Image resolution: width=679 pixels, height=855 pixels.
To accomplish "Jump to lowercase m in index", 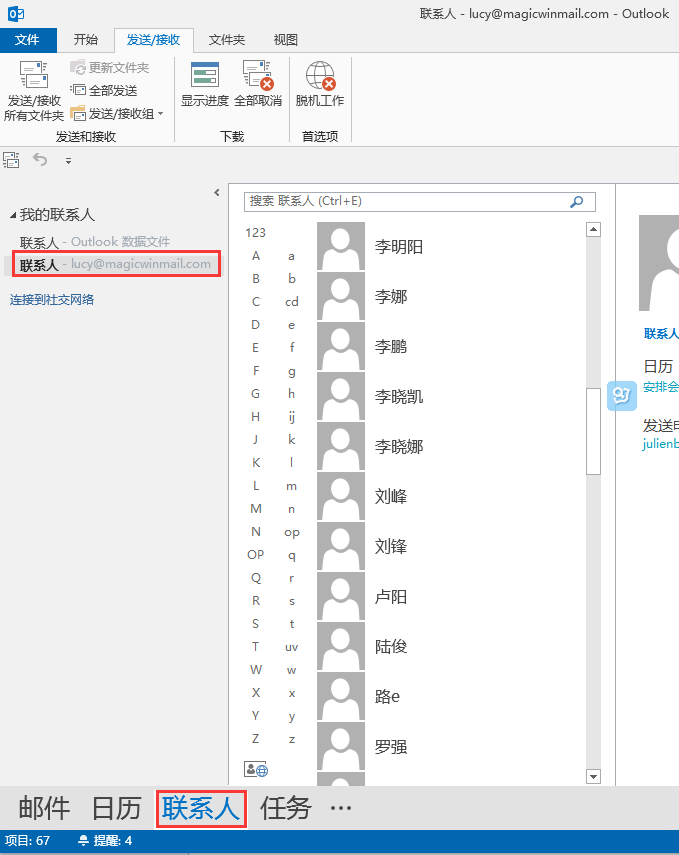I will 291,486.
